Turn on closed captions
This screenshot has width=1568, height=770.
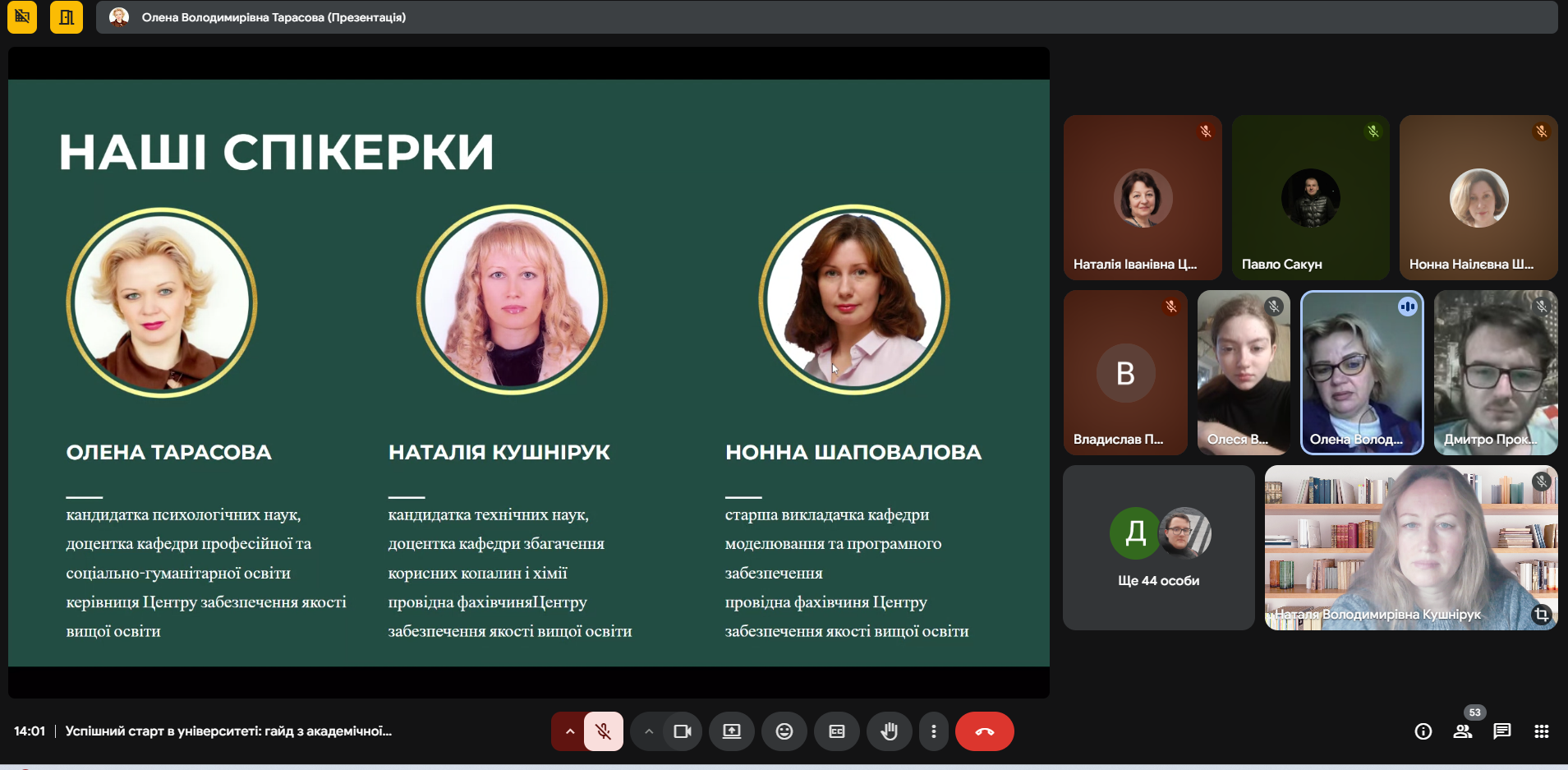(837, 731)
